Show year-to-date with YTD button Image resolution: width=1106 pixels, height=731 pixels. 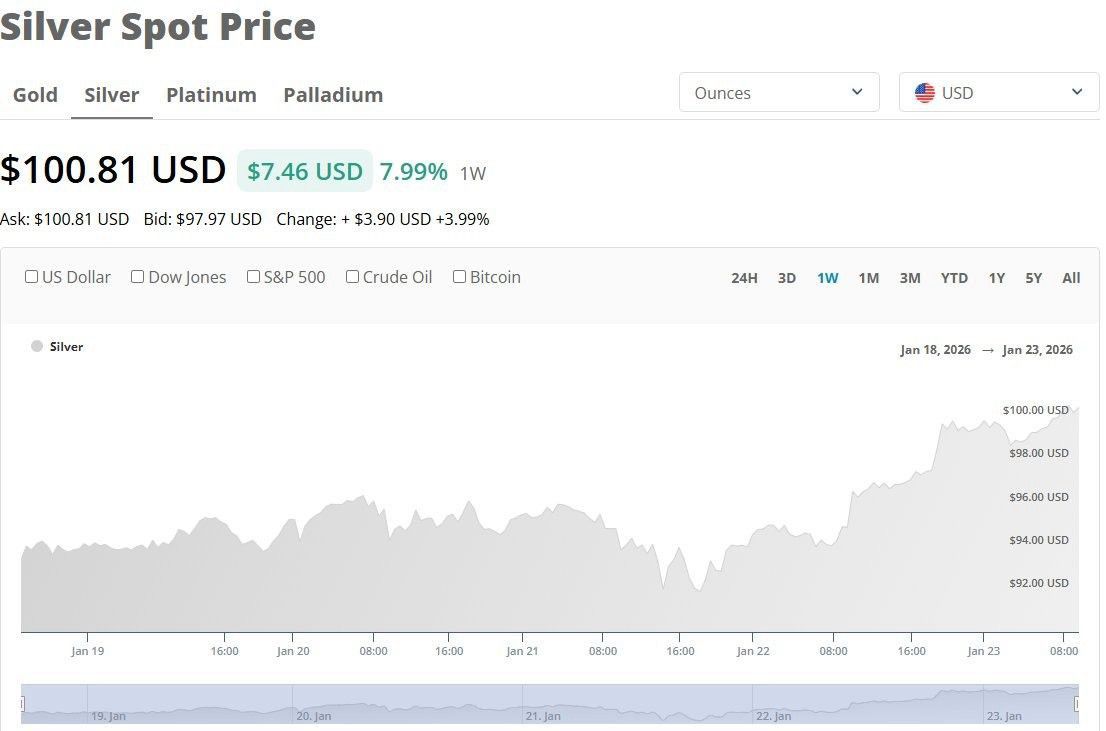click(x=954, y=278)
